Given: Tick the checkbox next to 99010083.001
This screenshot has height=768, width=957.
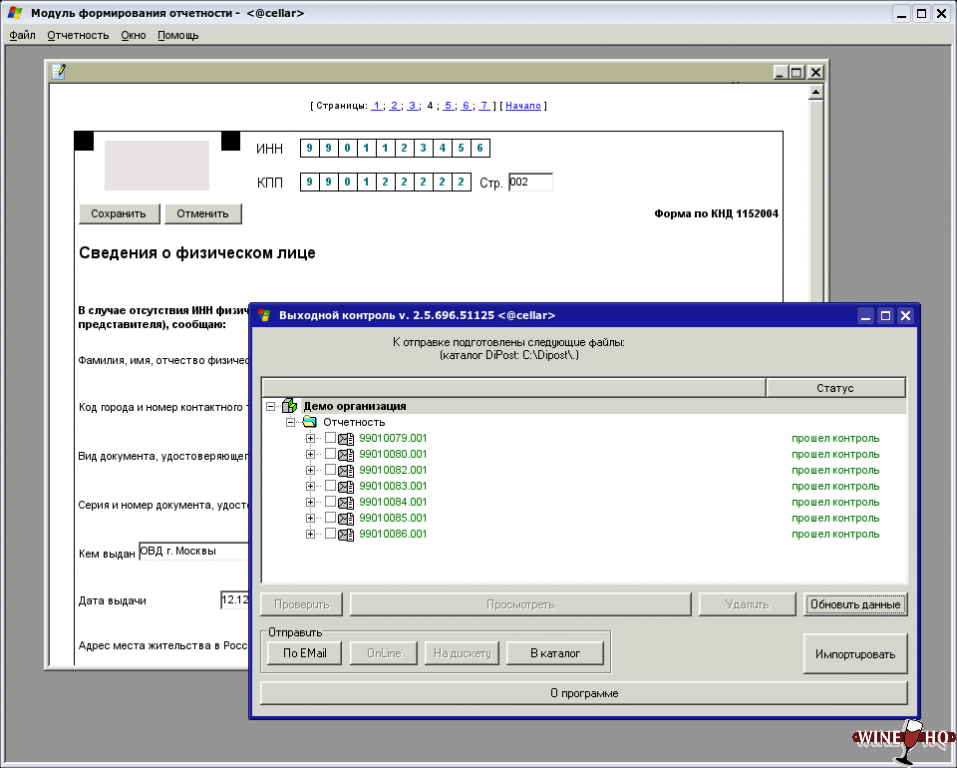Looking at the screenshot, I should (330, 486).
